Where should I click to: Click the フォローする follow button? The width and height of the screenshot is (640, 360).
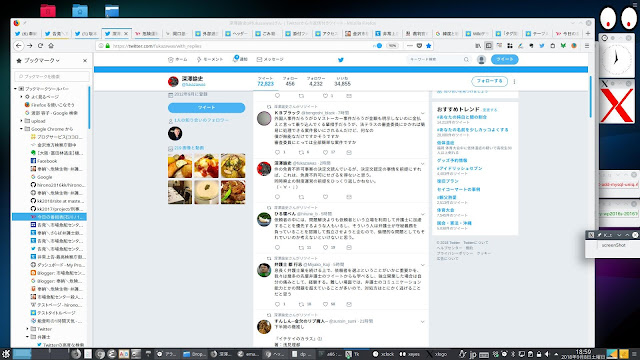[x=489, y=81]
